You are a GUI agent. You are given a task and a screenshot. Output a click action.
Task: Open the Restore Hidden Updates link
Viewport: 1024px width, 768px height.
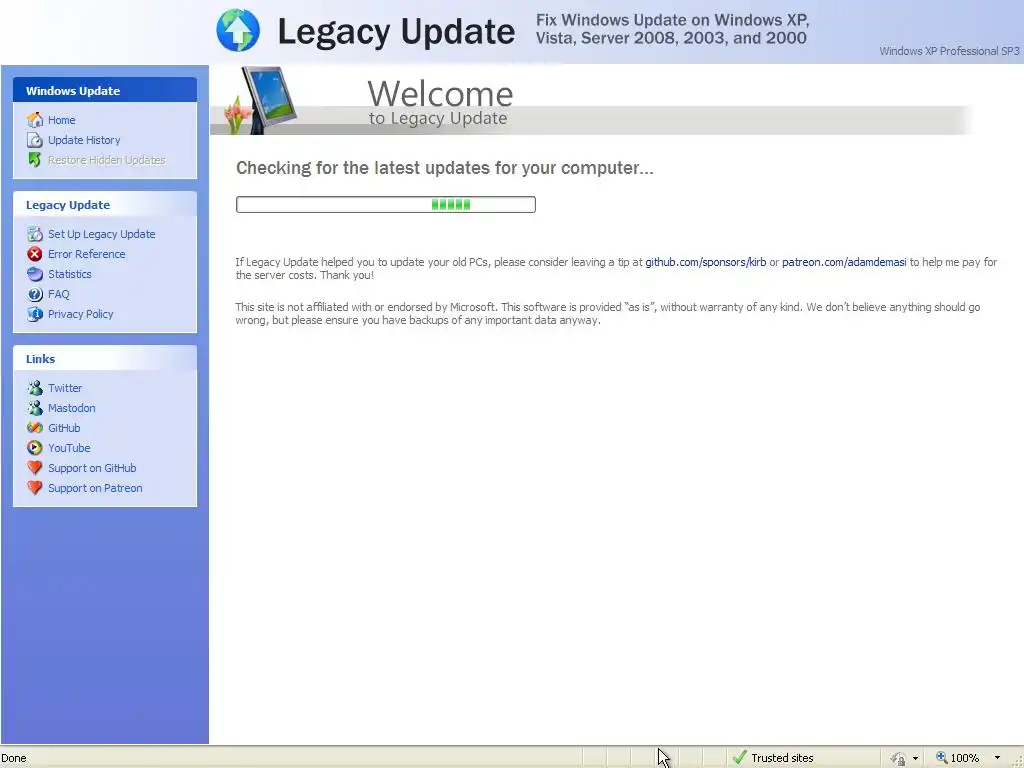click(106, 160)
